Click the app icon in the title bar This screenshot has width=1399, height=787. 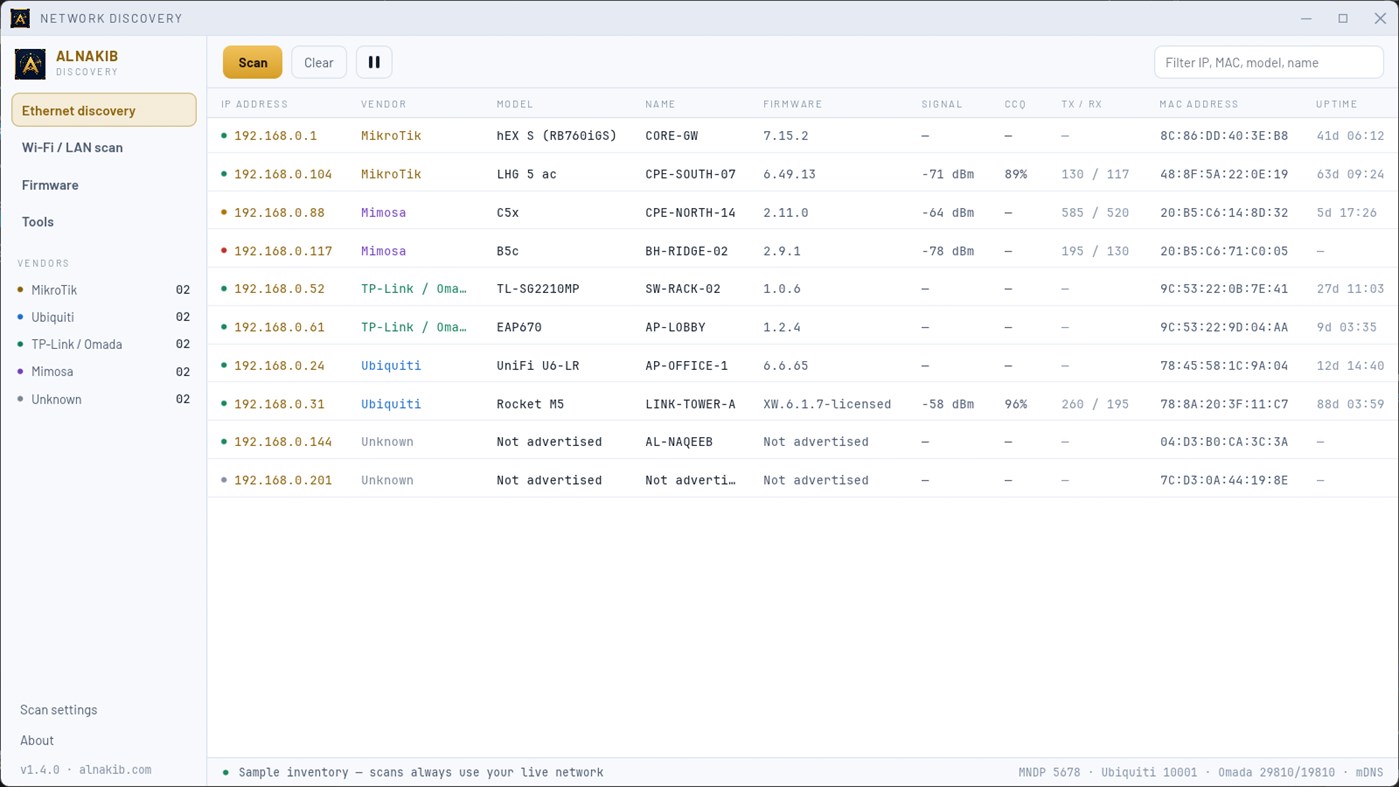click(x=20, y=18)
